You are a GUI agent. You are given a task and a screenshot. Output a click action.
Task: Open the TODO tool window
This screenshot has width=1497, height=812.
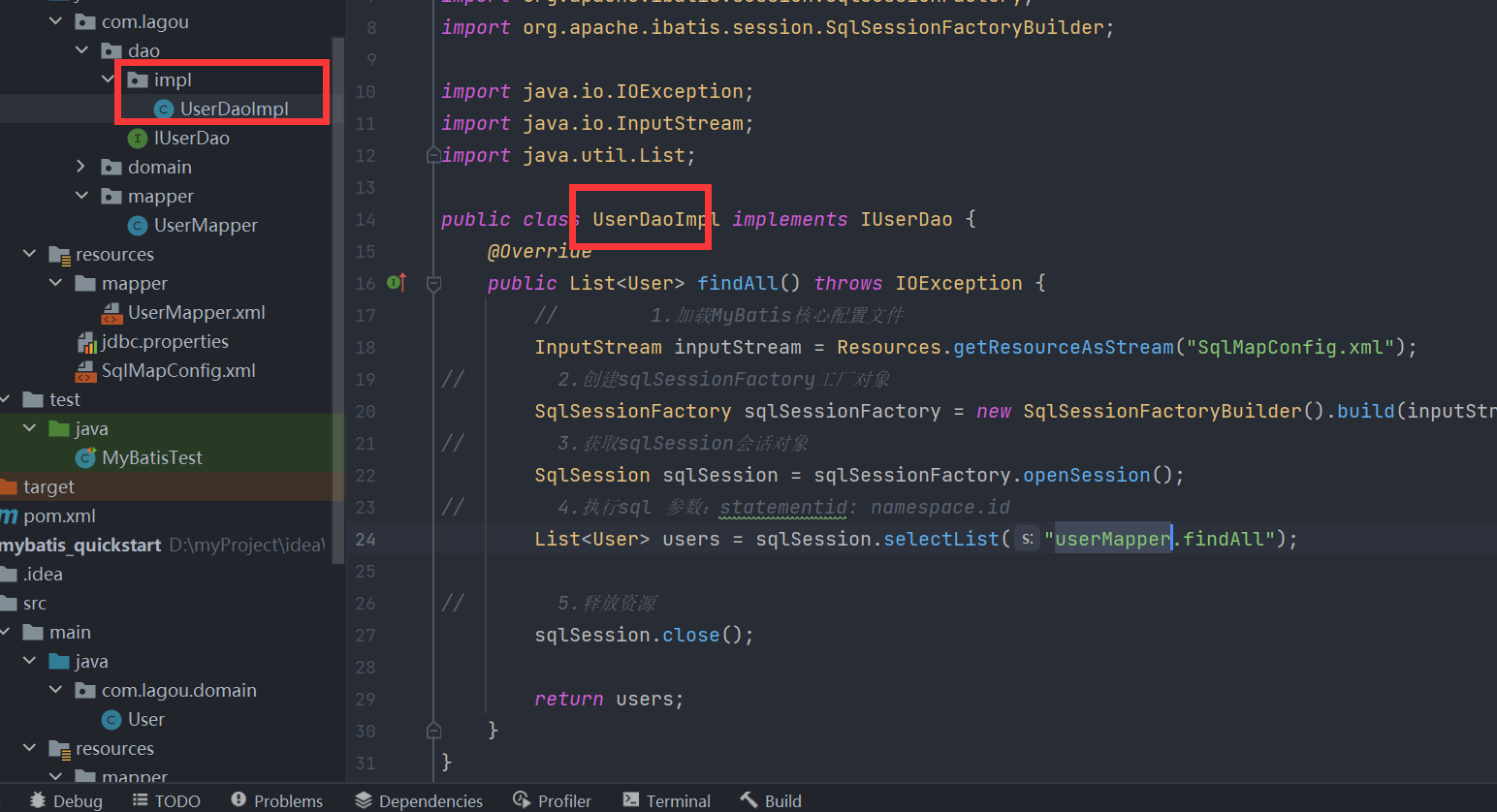click(167, 800)
